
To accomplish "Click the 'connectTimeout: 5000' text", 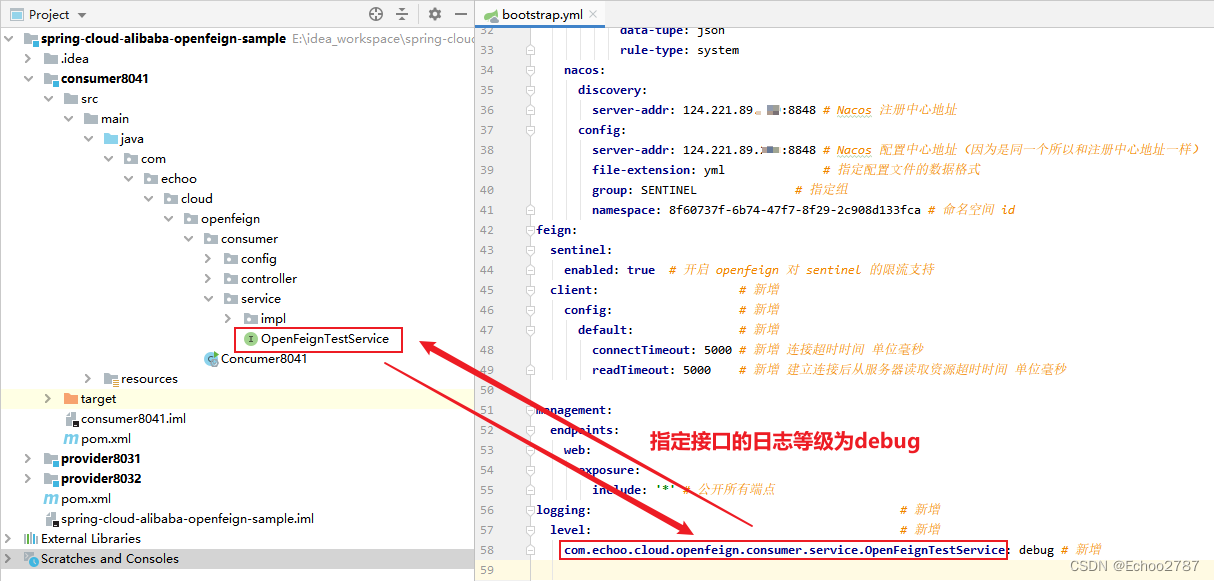I will click(x=662, y=350).
